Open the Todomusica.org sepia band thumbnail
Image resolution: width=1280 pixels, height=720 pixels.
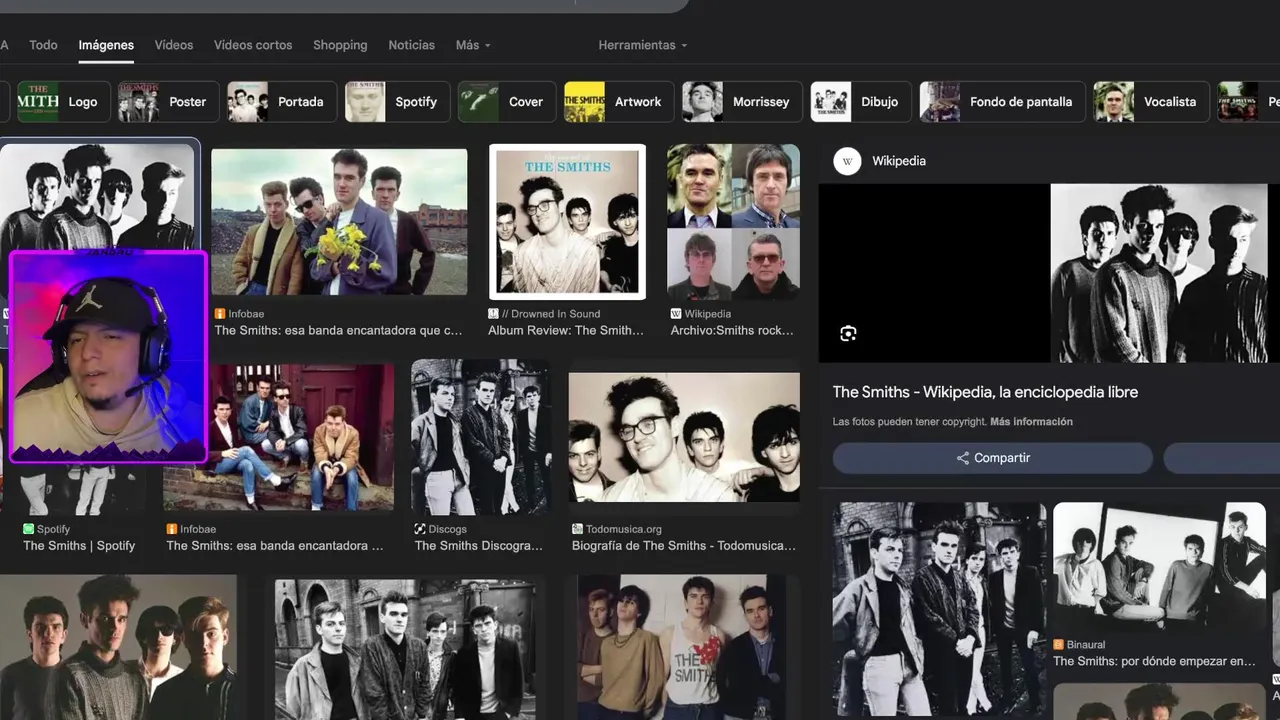[684, 437]
